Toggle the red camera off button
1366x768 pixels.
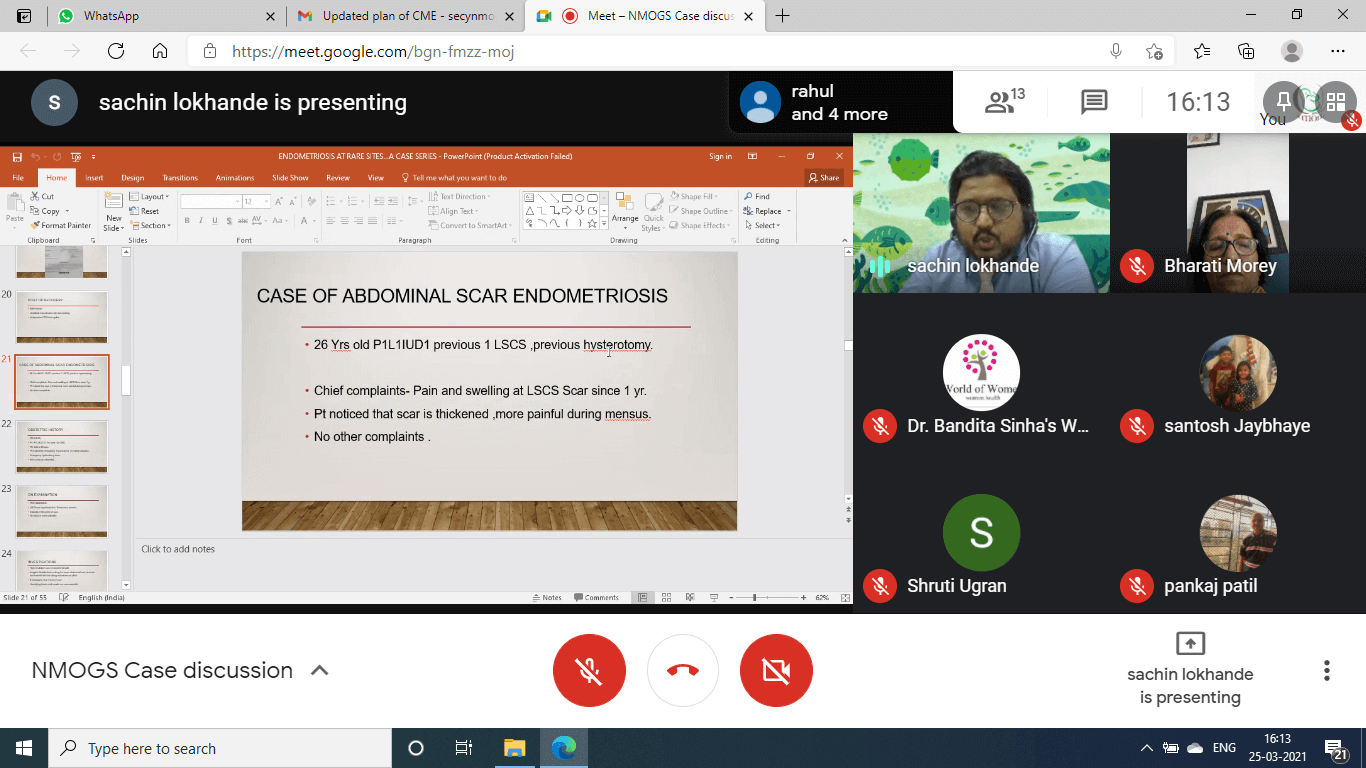click(776, 670)
